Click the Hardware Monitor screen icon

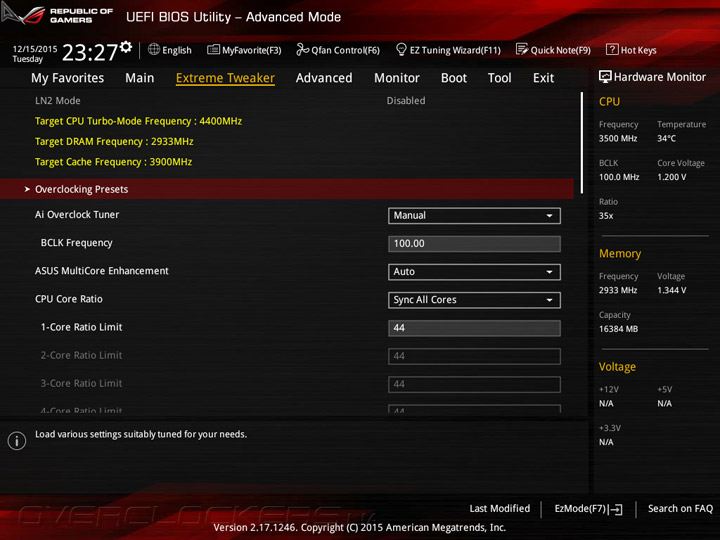[605, 77]
